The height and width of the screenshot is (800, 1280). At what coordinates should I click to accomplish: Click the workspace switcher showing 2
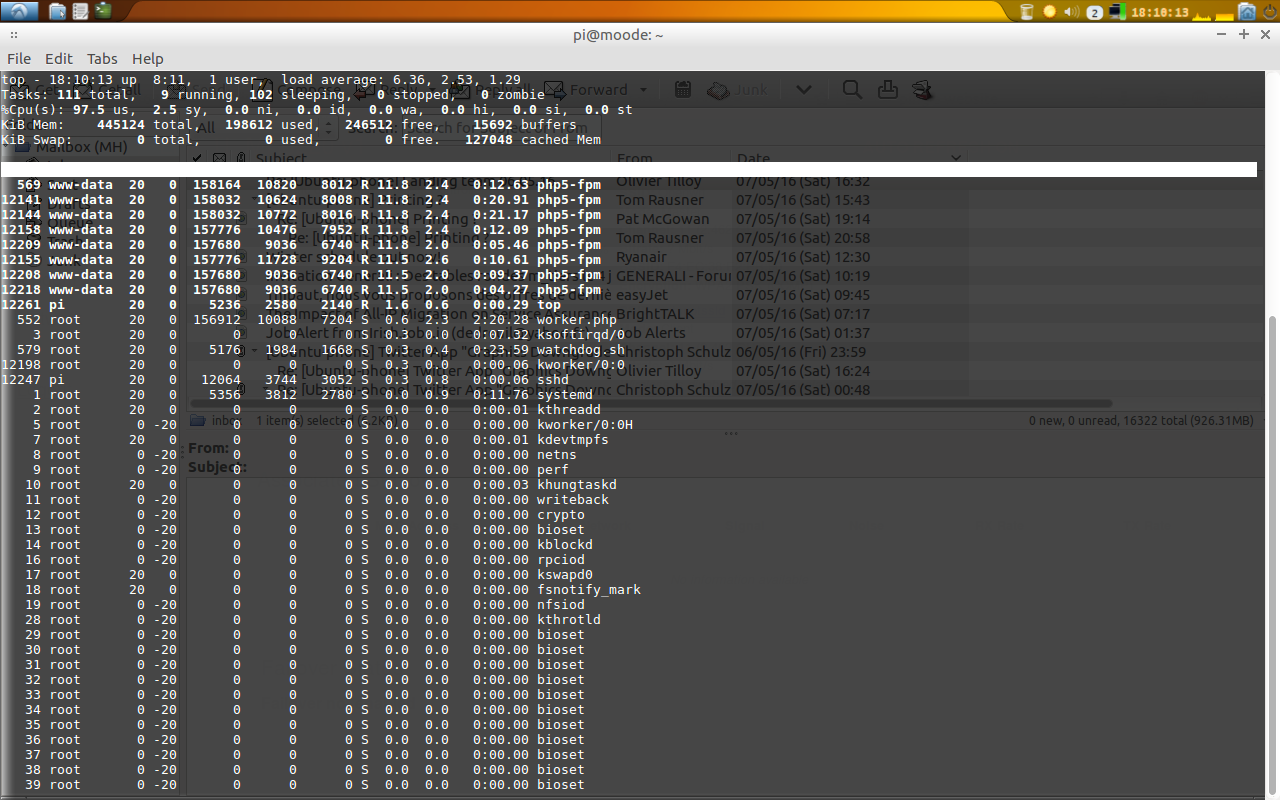tap(1095, 12)
